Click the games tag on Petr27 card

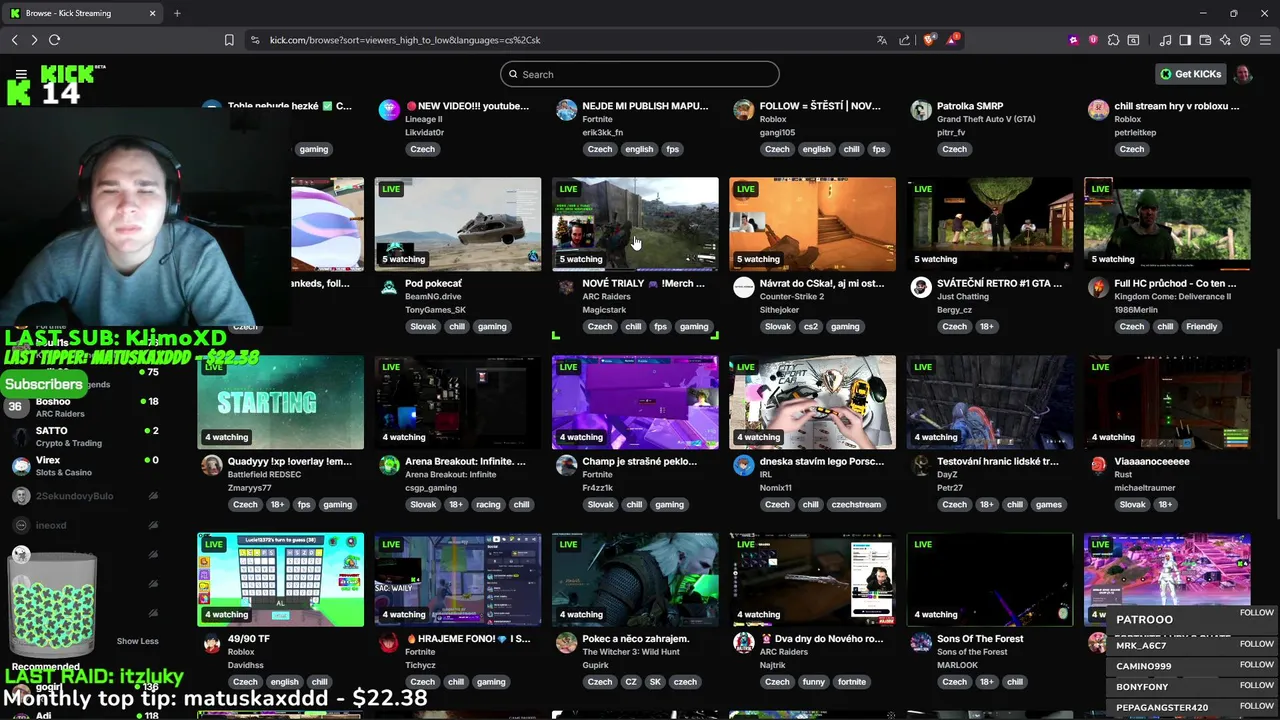tap(1049, 505)
